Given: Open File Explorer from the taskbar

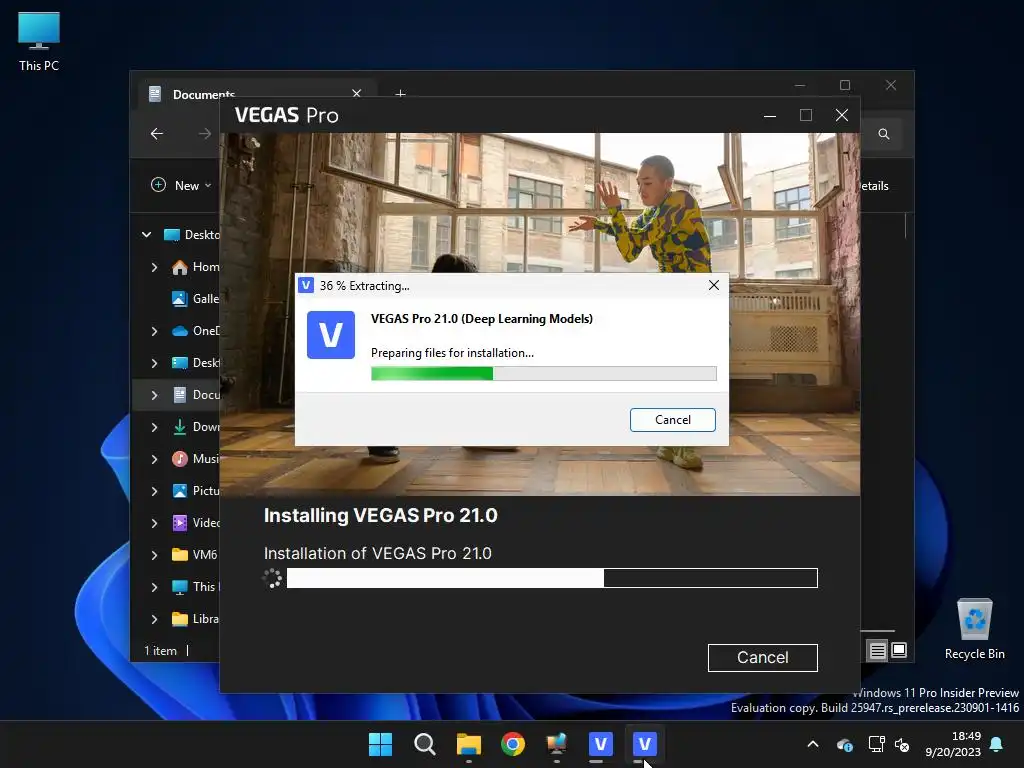Looking at the screenshot, I should (x=469, y=744).
